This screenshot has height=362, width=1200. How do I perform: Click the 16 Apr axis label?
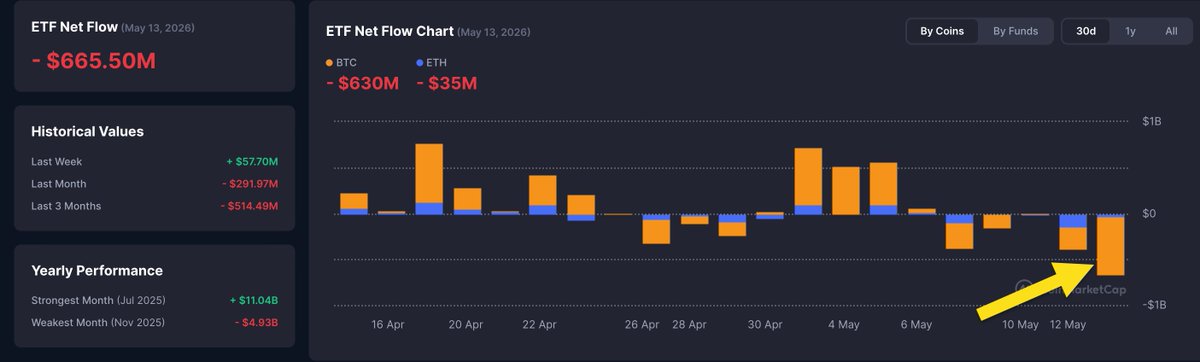[388, 324]
